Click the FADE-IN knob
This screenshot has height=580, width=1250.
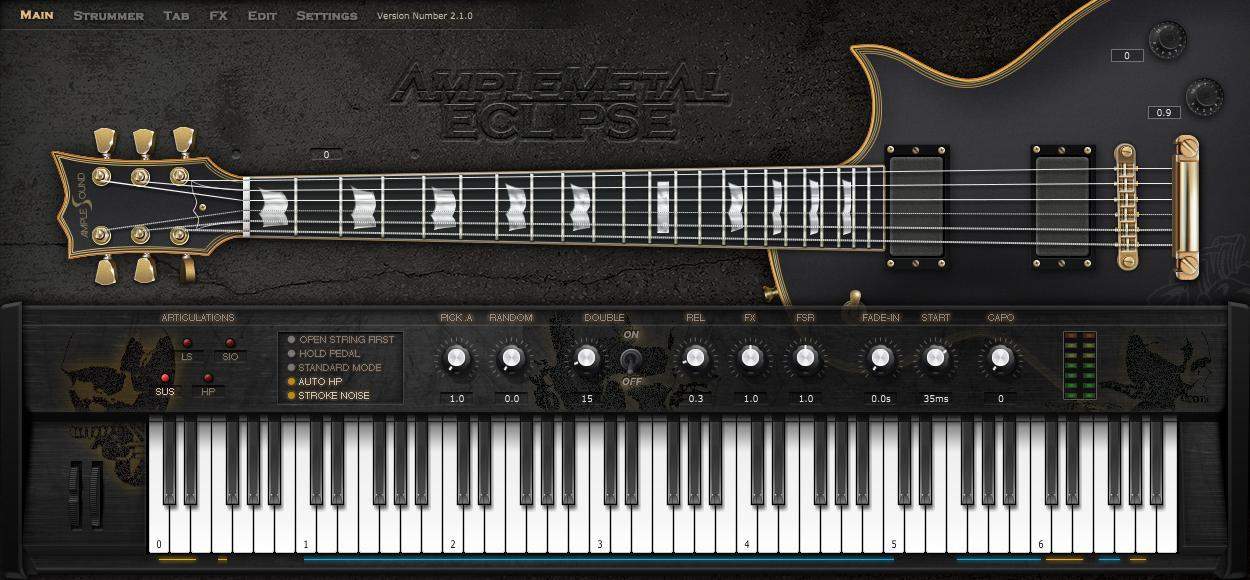880,357
